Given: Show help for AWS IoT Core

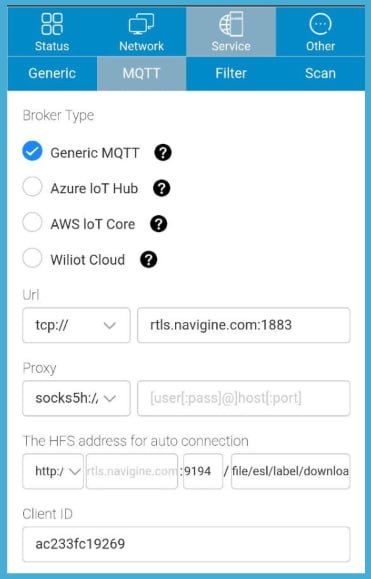Looking at the screenshot, I should click(159, 224).
